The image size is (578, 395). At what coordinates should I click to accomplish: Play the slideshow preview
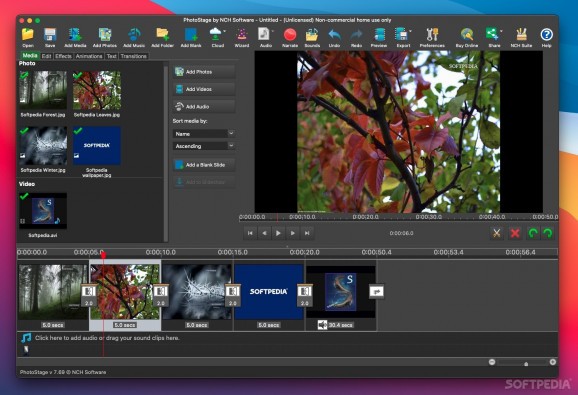point(278,233)
